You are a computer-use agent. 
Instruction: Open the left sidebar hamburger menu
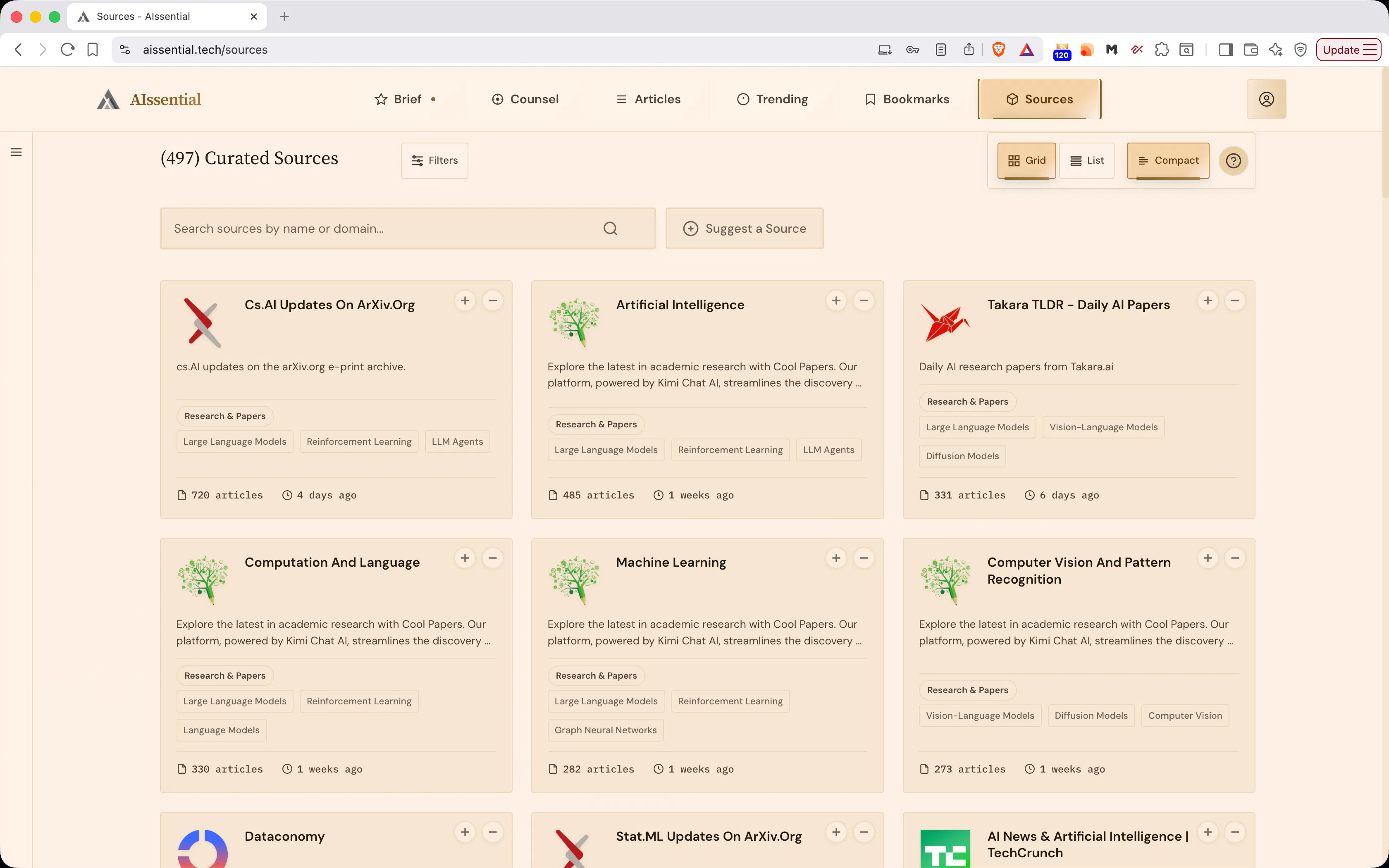point(16,152)
